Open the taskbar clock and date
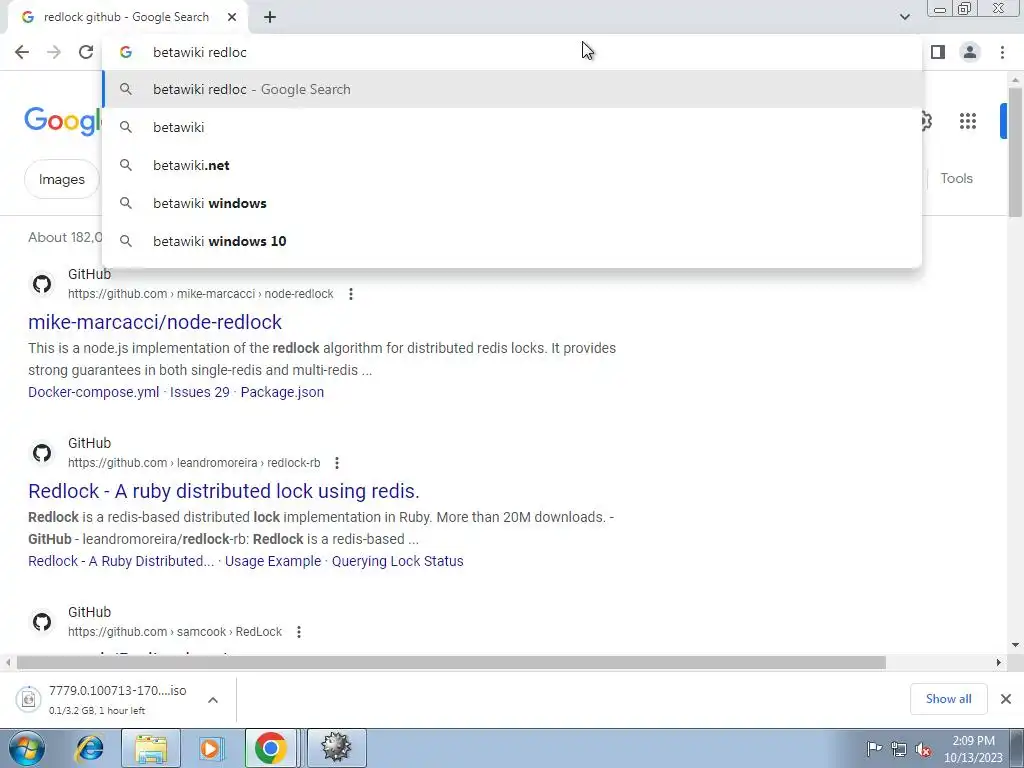The image size is (1024, 768). 973,749
